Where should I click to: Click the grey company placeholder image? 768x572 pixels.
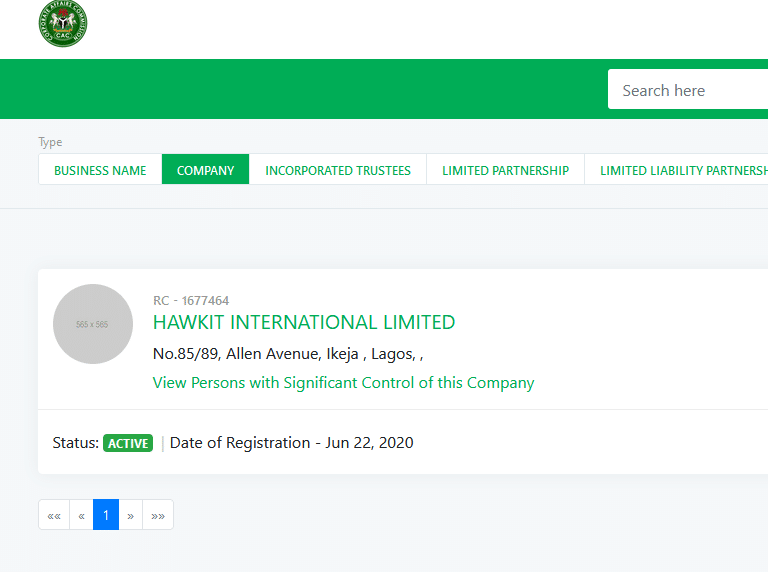click(93, 324)
